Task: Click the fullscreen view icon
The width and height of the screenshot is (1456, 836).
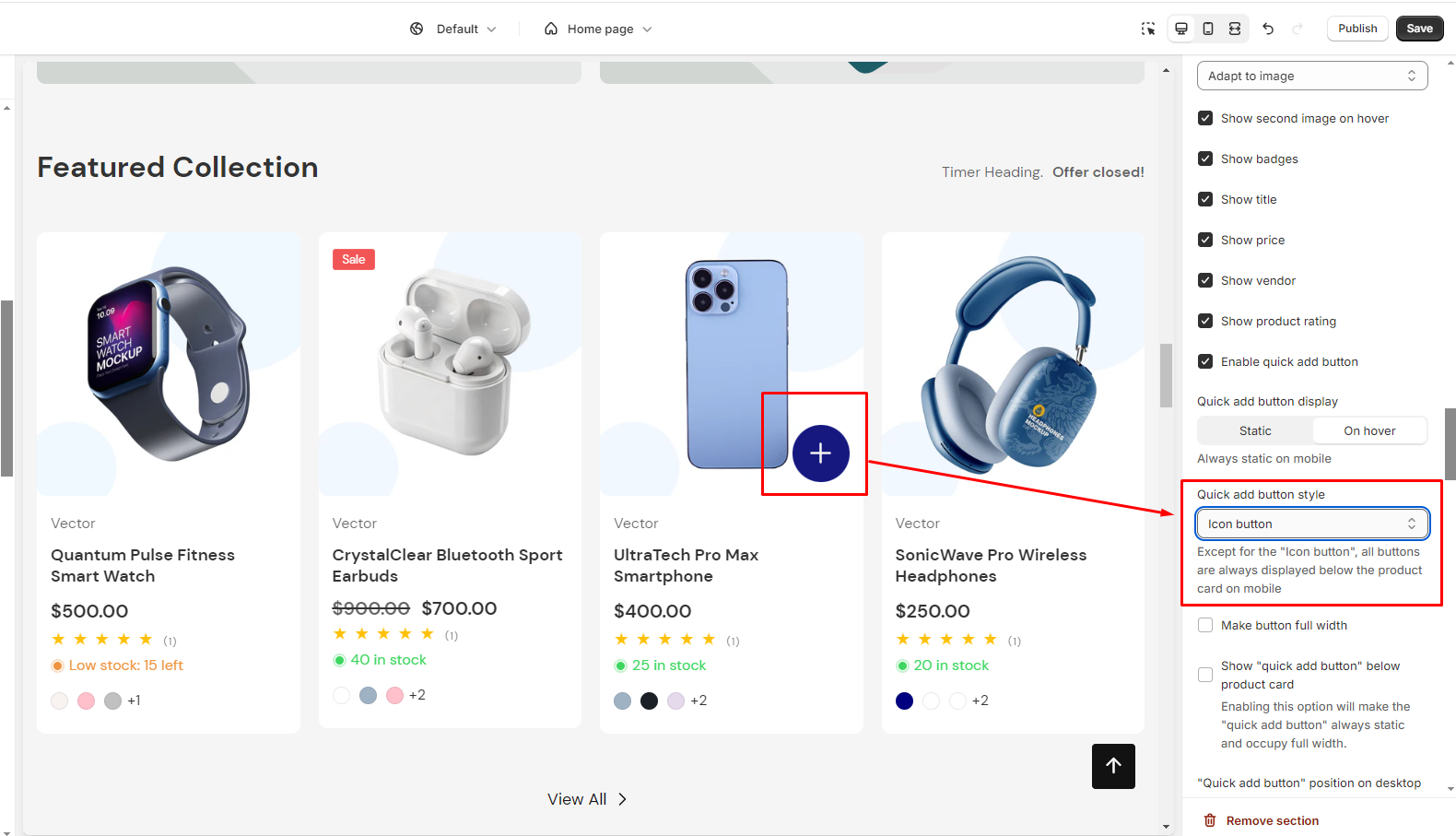Action: coord(1234,29)
